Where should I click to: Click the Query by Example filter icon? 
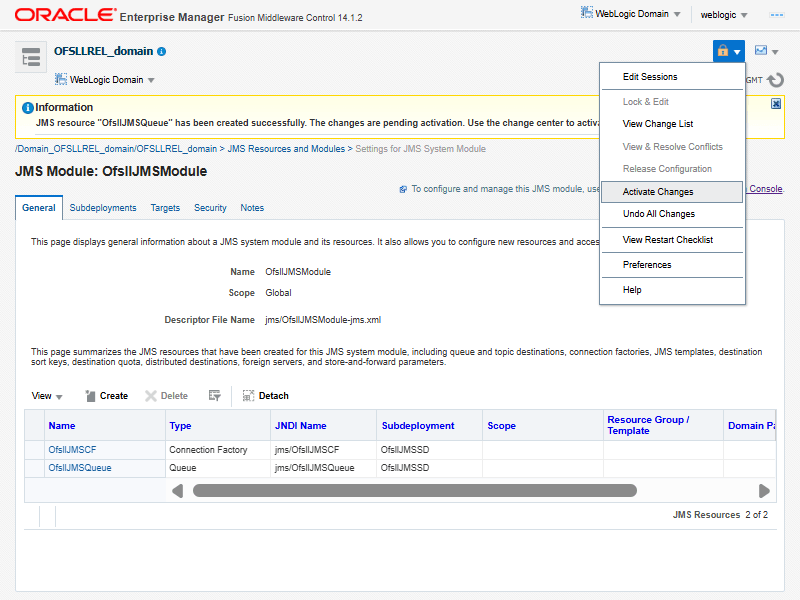click(214, 396)
